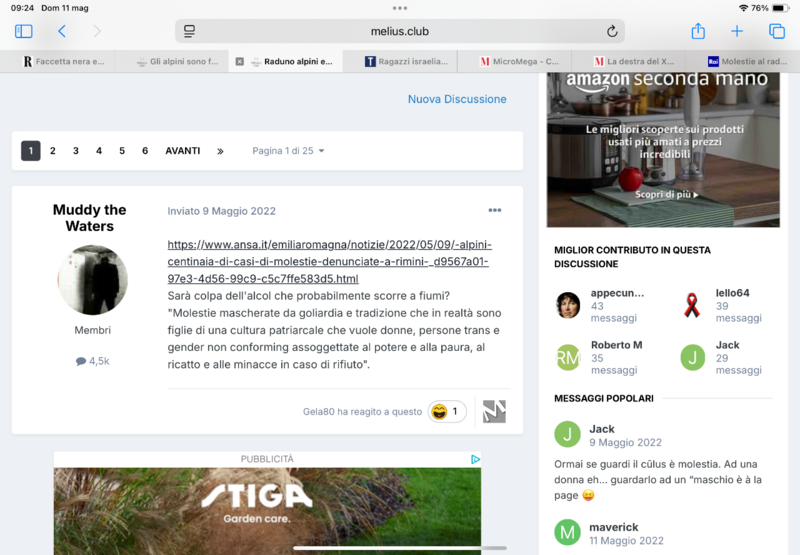
Task: Click the Nuova Discussione link
Action: 457,99
